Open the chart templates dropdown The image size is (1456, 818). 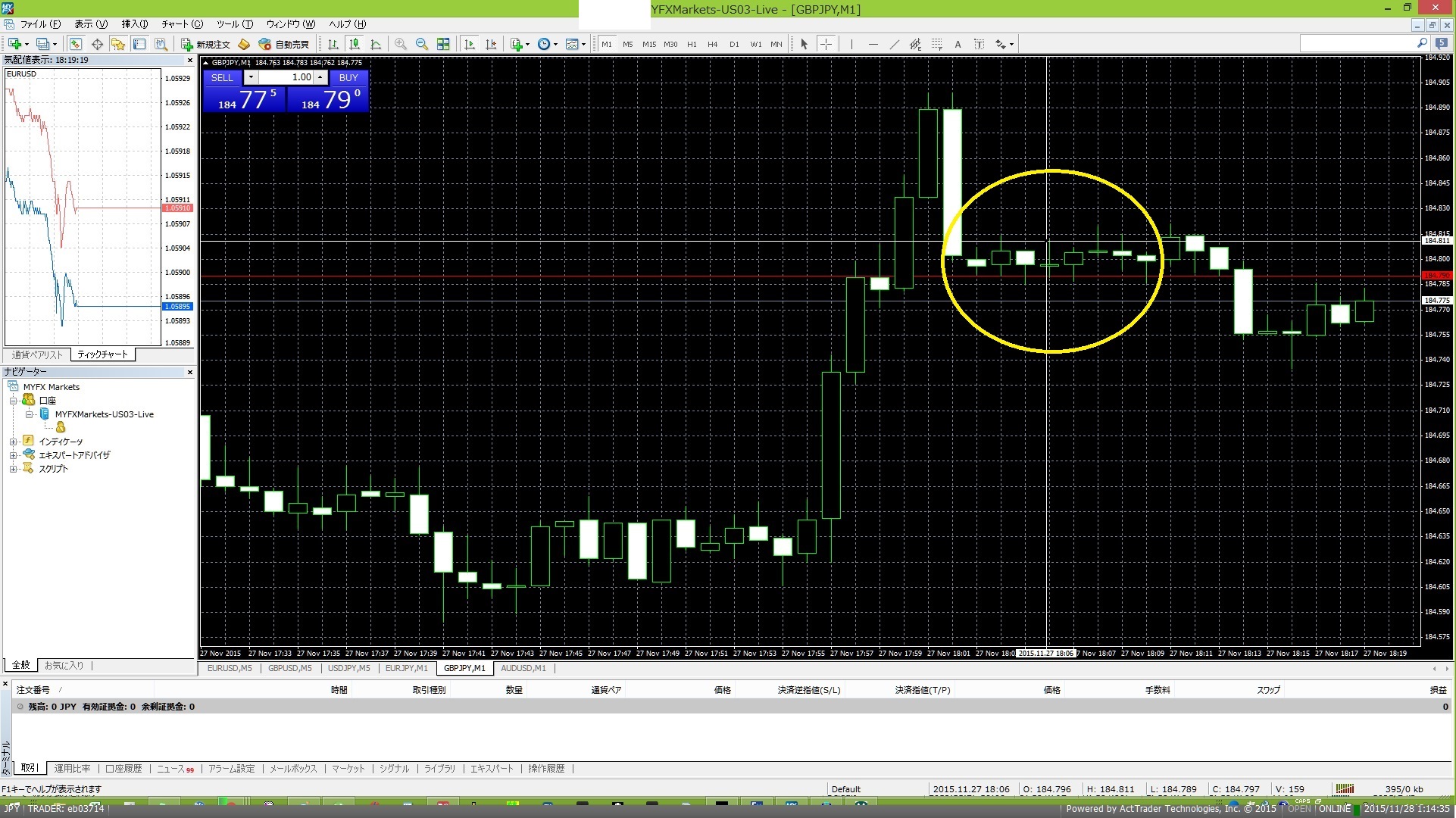[576, 44]
